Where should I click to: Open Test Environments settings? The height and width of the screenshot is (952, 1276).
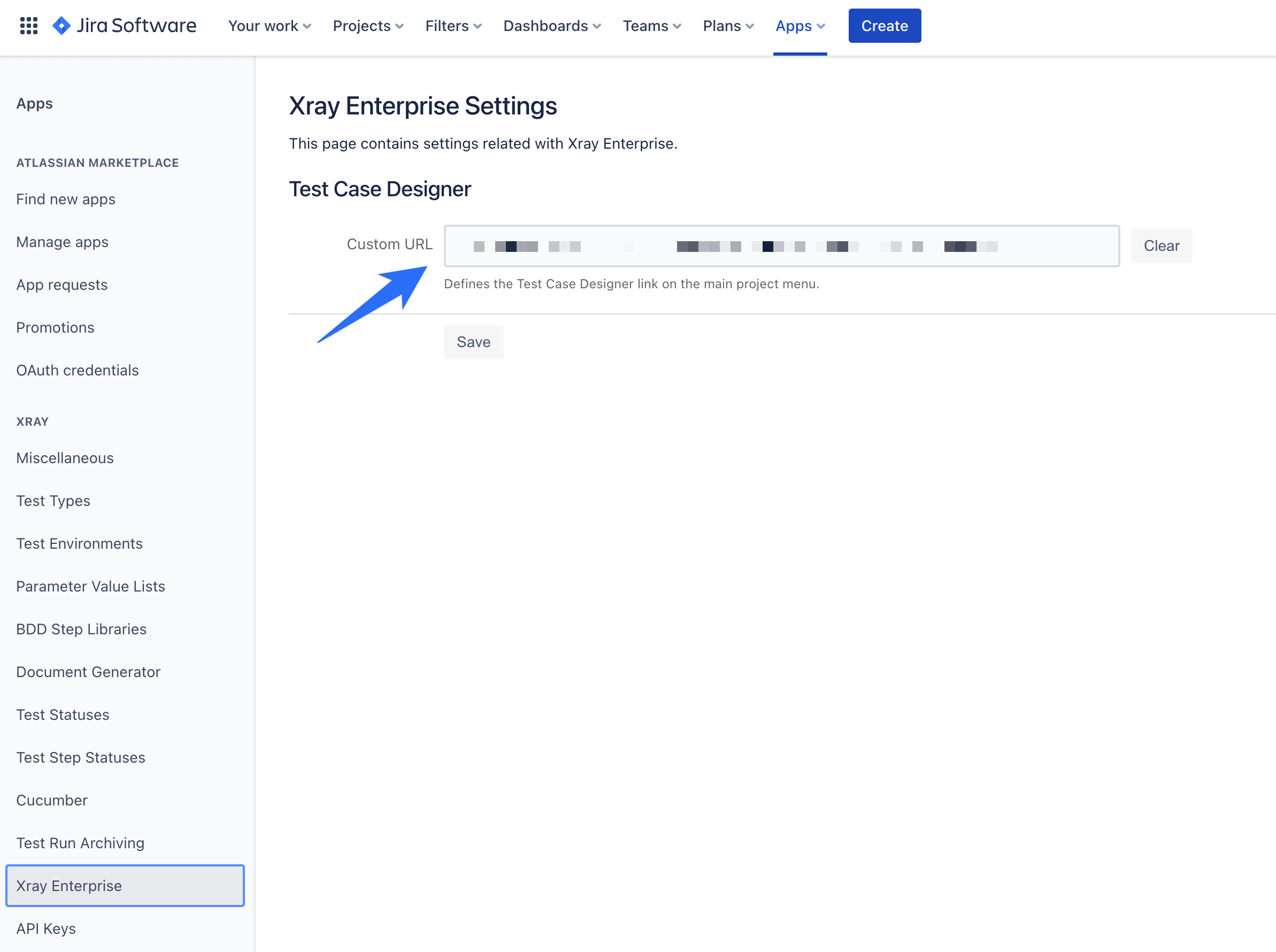click(80, 543)
